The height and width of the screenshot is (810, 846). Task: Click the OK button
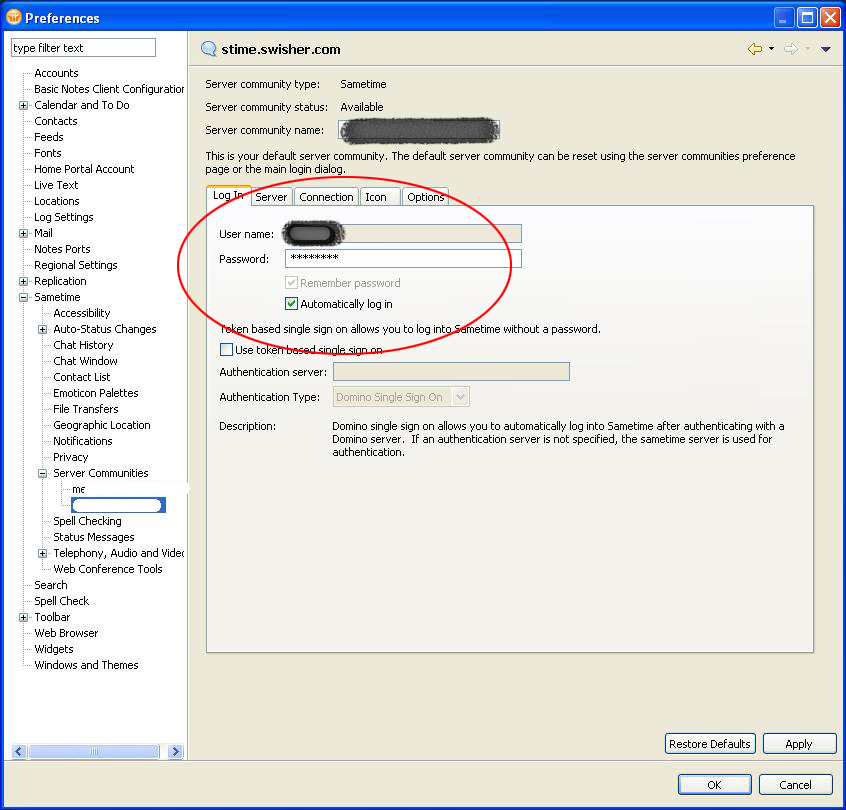point(714,785)
